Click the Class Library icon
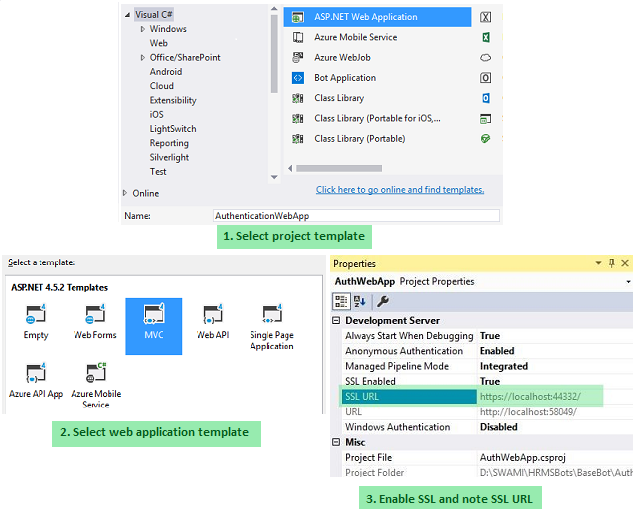Image resolution: width=638 pixels, height=511 pixels. (298, 98)
